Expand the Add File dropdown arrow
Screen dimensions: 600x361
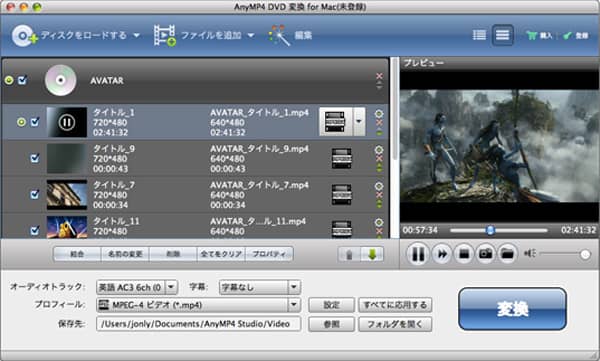pyautogui.click(x=251, y=36)
